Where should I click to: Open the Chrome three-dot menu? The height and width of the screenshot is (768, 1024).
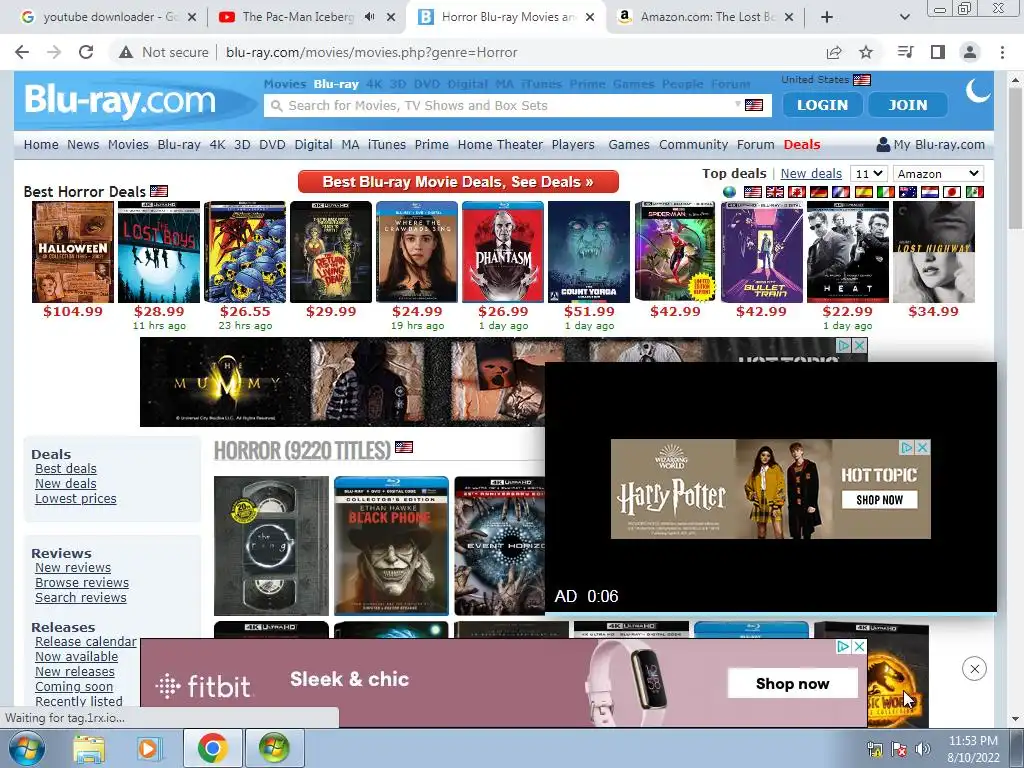(1002, 52)
